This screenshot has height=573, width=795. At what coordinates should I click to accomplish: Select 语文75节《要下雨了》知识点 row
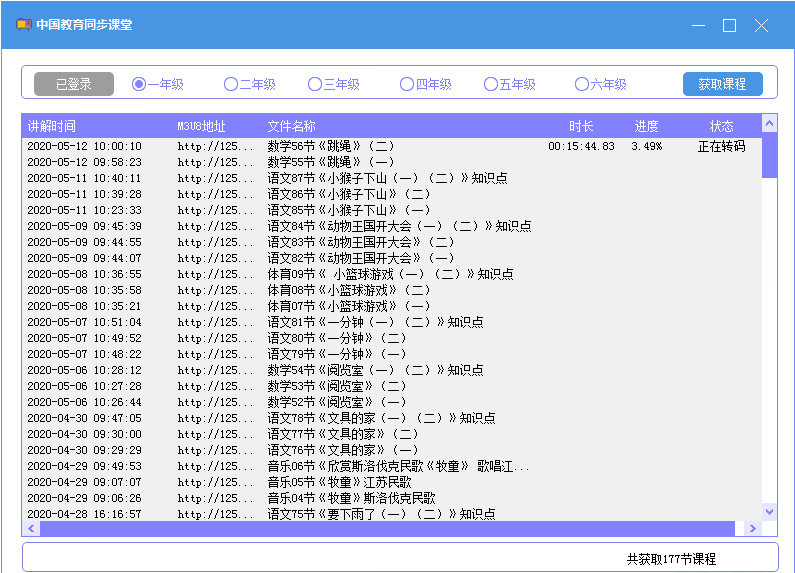pyautogui.click(x=391, y=514)
